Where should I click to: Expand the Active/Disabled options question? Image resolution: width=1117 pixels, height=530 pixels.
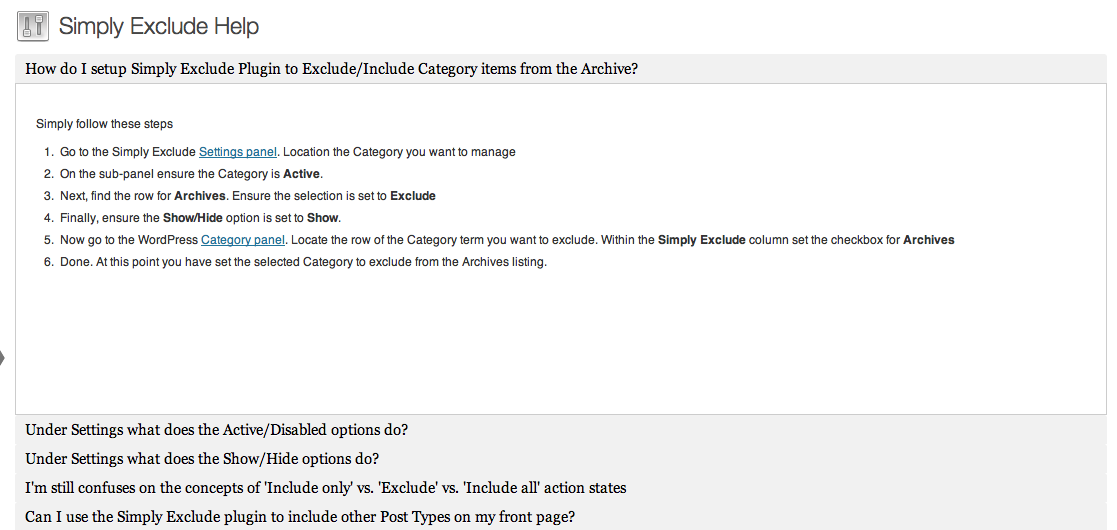(x=216, y=430)
